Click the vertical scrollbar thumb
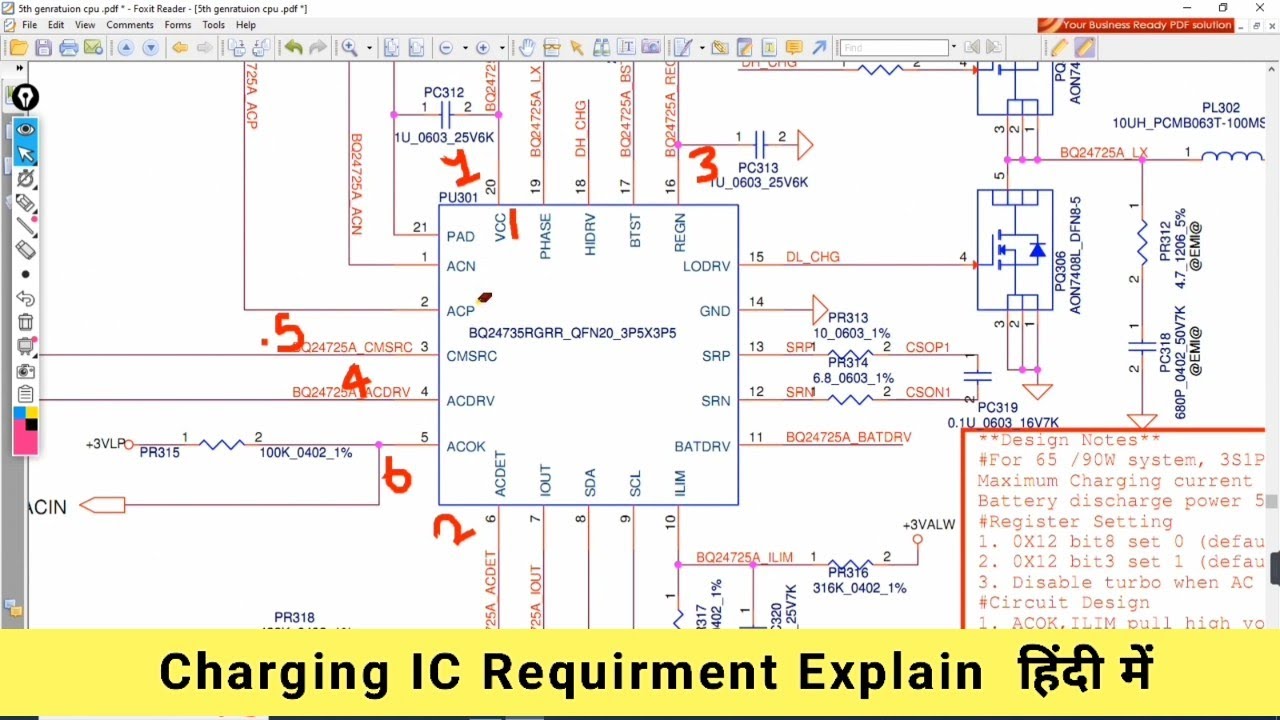The width and height of the screenshot is (1280, 720). coord(1272,501)
